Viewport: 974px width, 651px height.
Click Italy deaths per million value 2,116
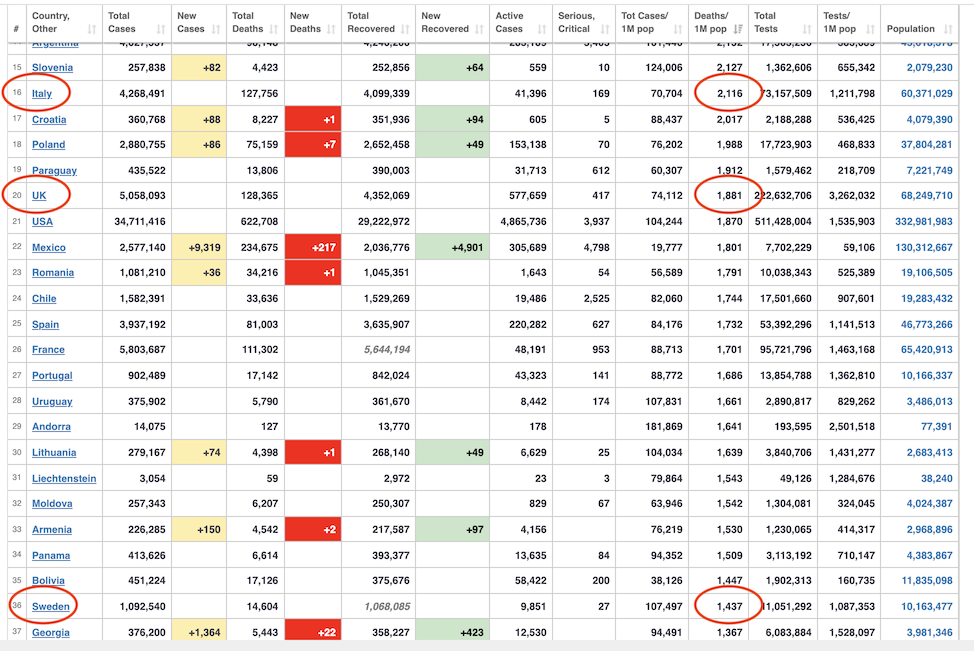pos(729,94)
